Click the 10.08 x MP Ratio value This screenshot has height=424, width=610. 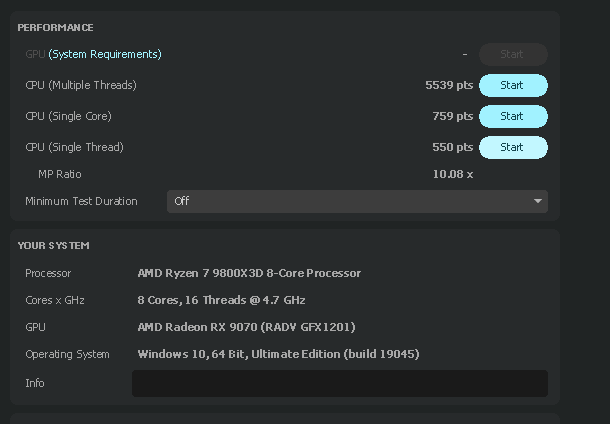coord(453,174)
